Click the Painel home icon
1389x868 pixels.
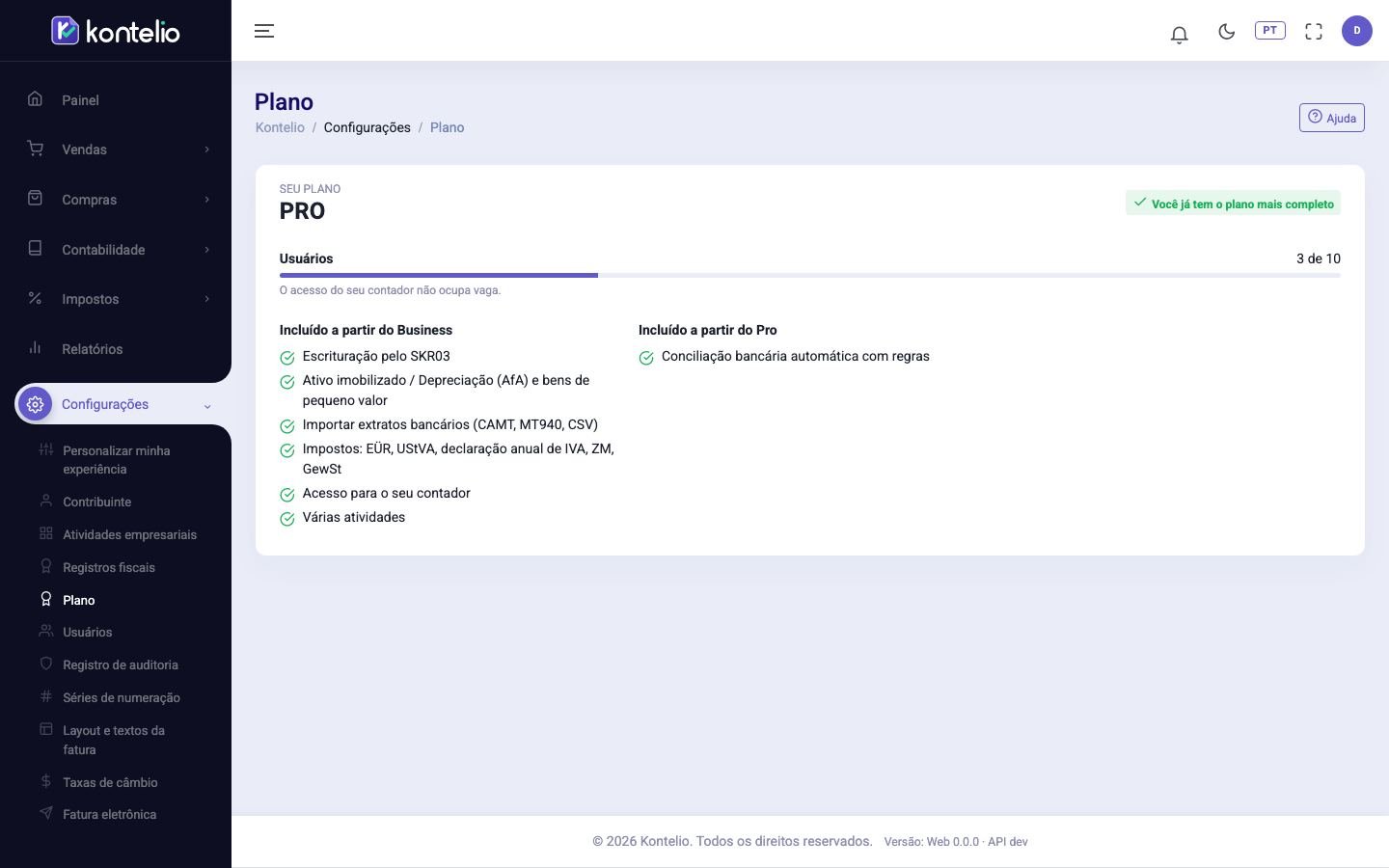click(36, 98)
